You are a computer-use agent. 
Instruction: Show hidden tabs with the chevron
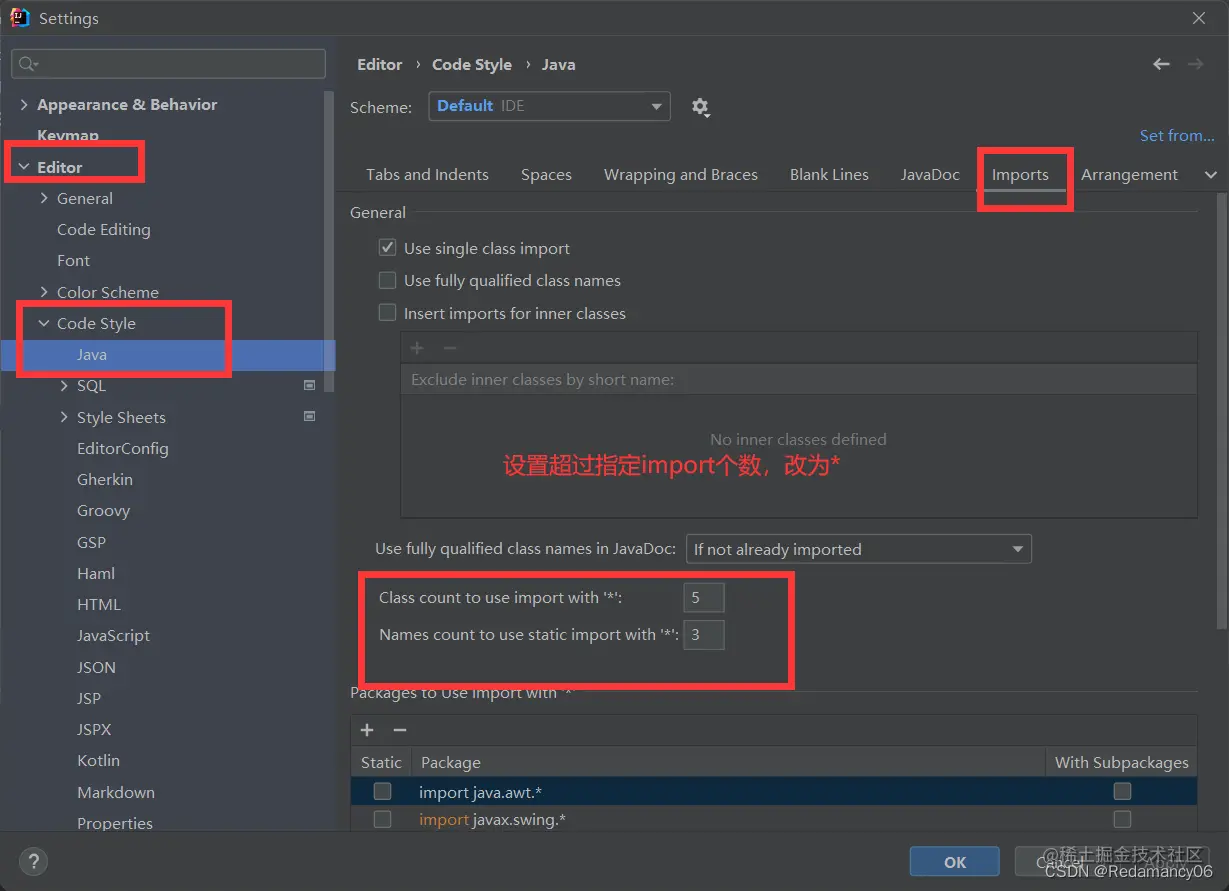pos(1211,175)
